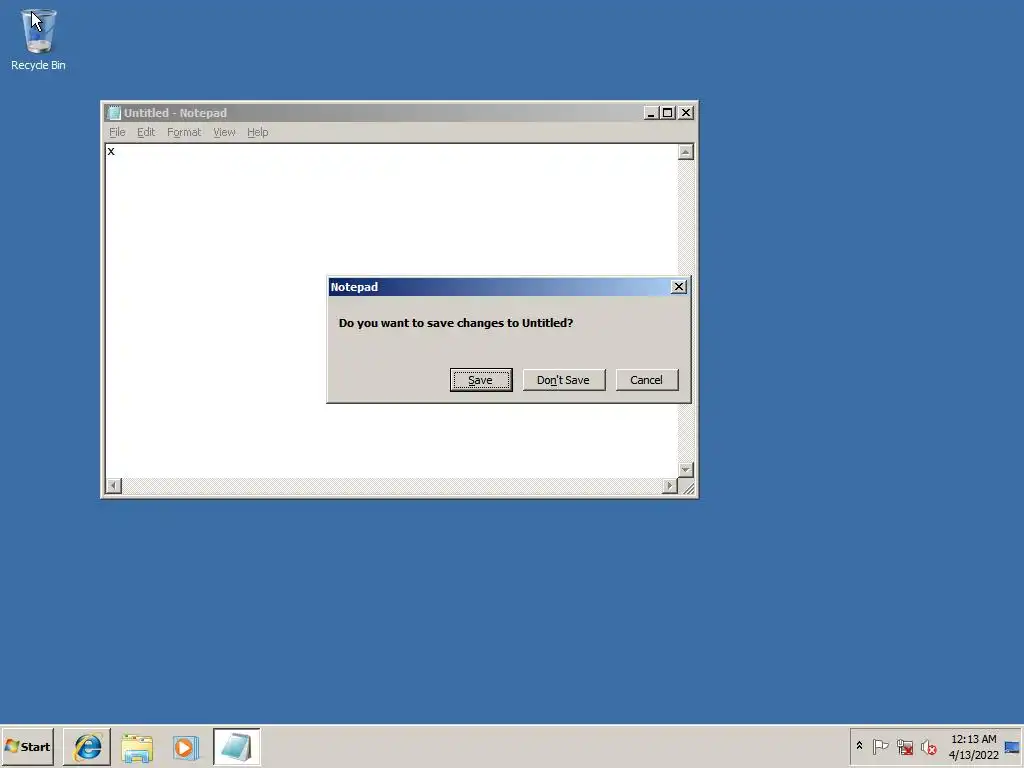Click Cancel in the save dialog
The height and width of the screenshot is (768, 1024).
coord(647,380)
